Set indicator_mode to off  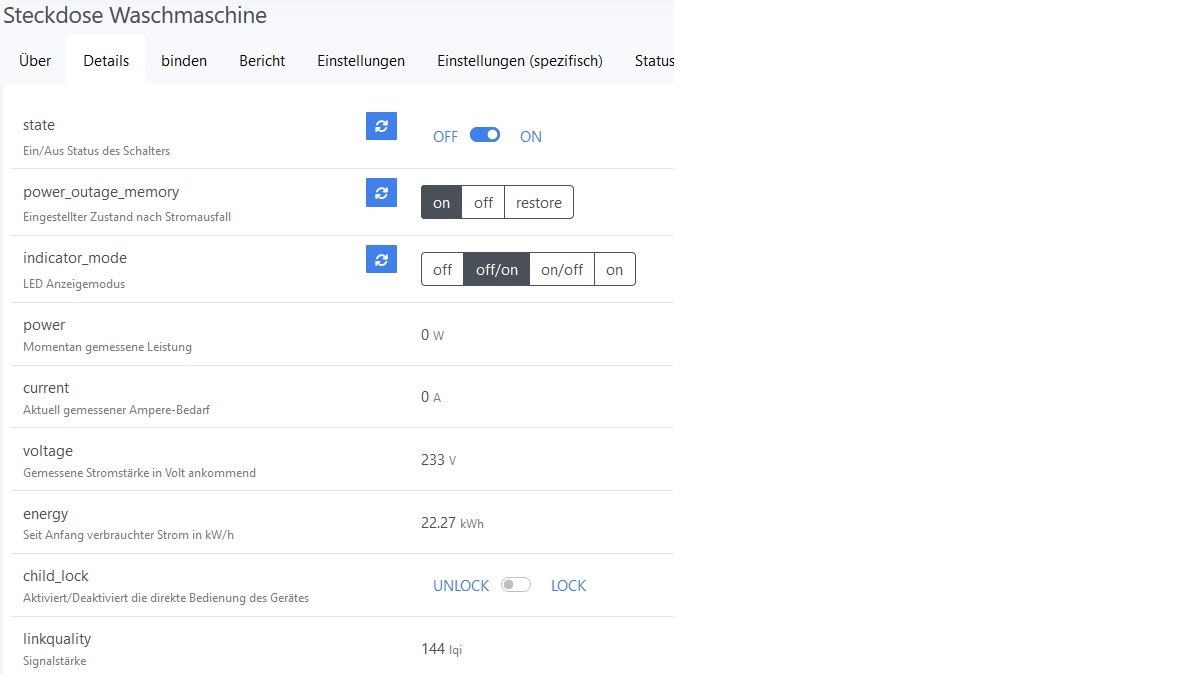[x=442, y=269]
